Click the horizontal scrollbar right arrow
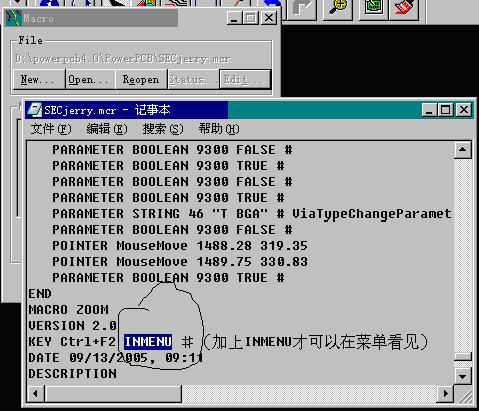 (x=445, y=394)
